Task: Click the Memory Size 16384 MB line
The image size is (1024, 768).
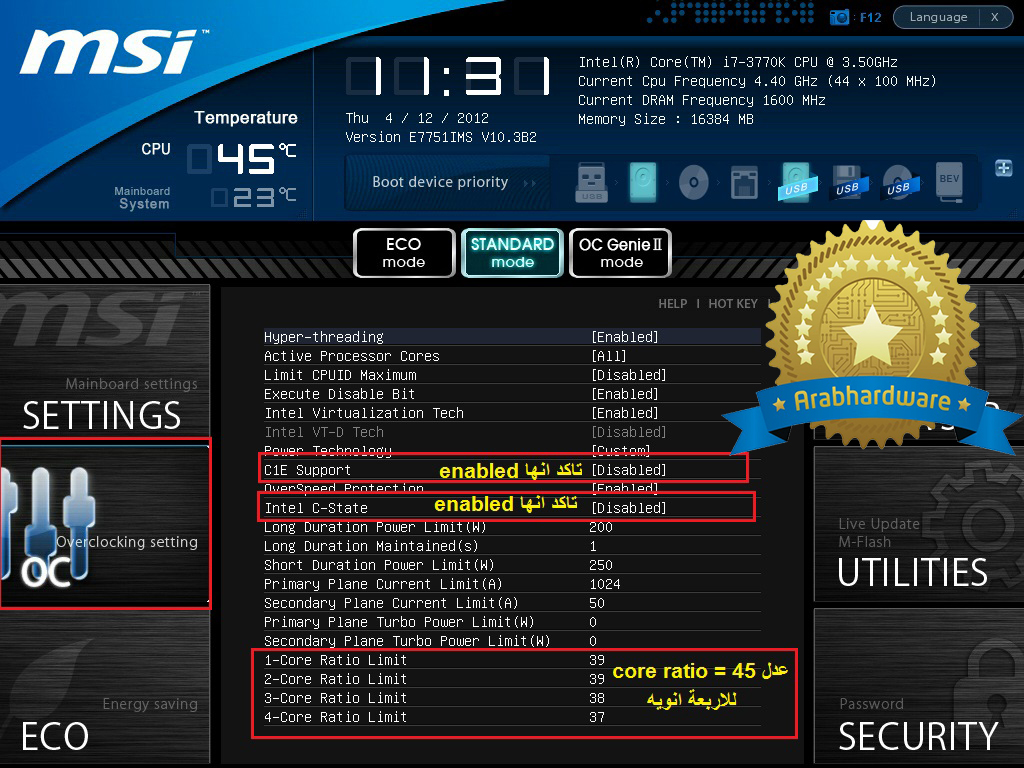Action: 665,119
